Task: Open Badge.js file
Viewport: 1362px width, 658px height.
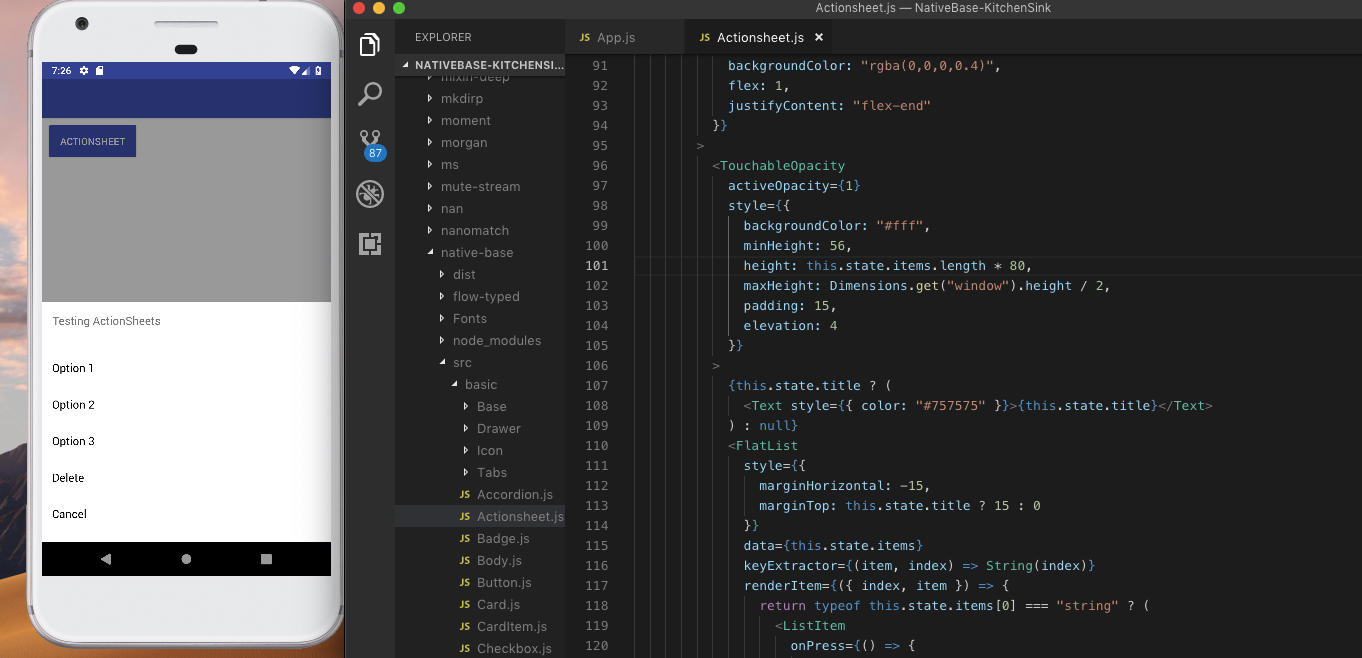Action: [503, 539]
